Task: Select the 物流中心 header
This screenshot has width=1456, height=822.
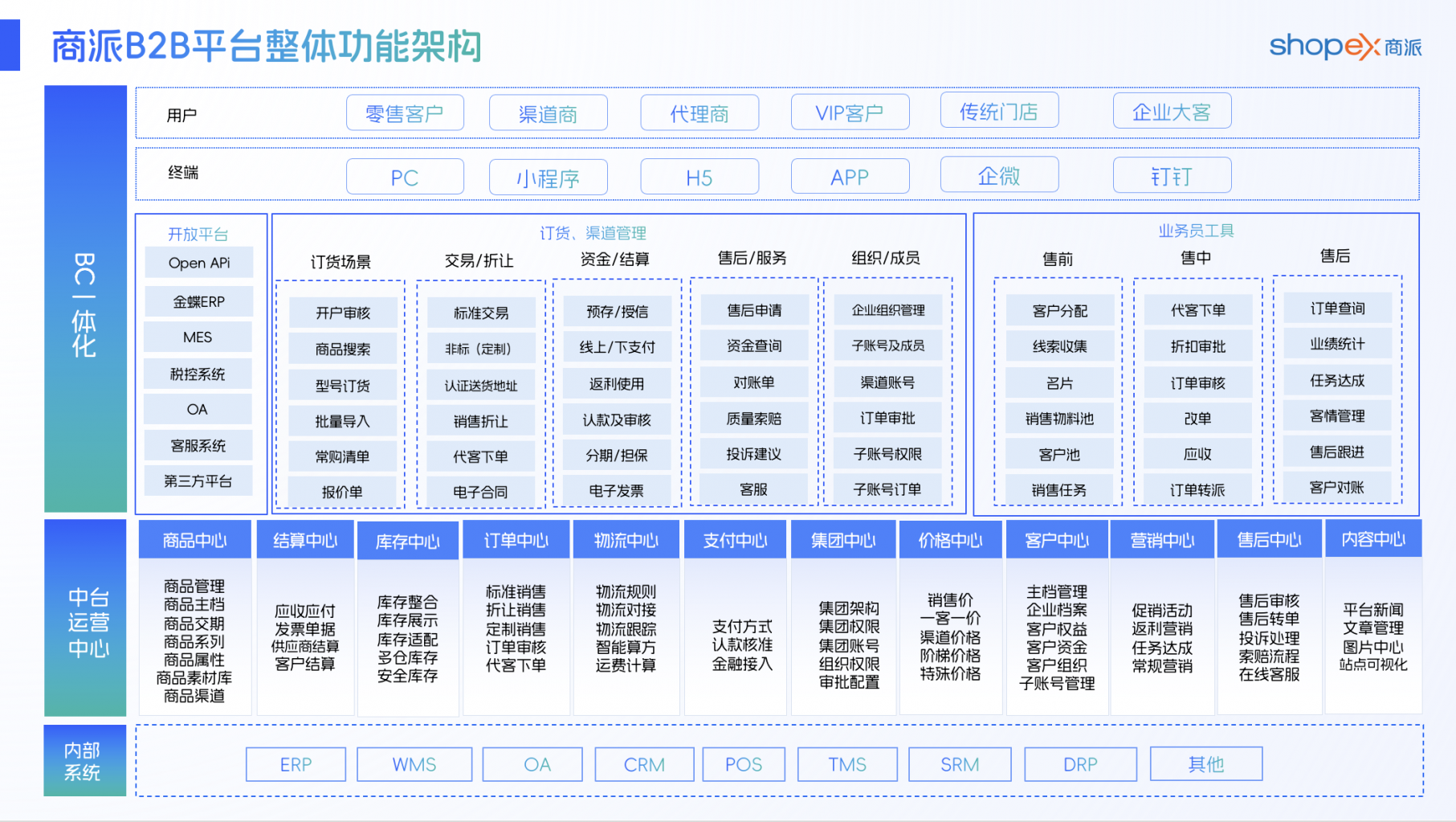Action: (x=626, y=540)
